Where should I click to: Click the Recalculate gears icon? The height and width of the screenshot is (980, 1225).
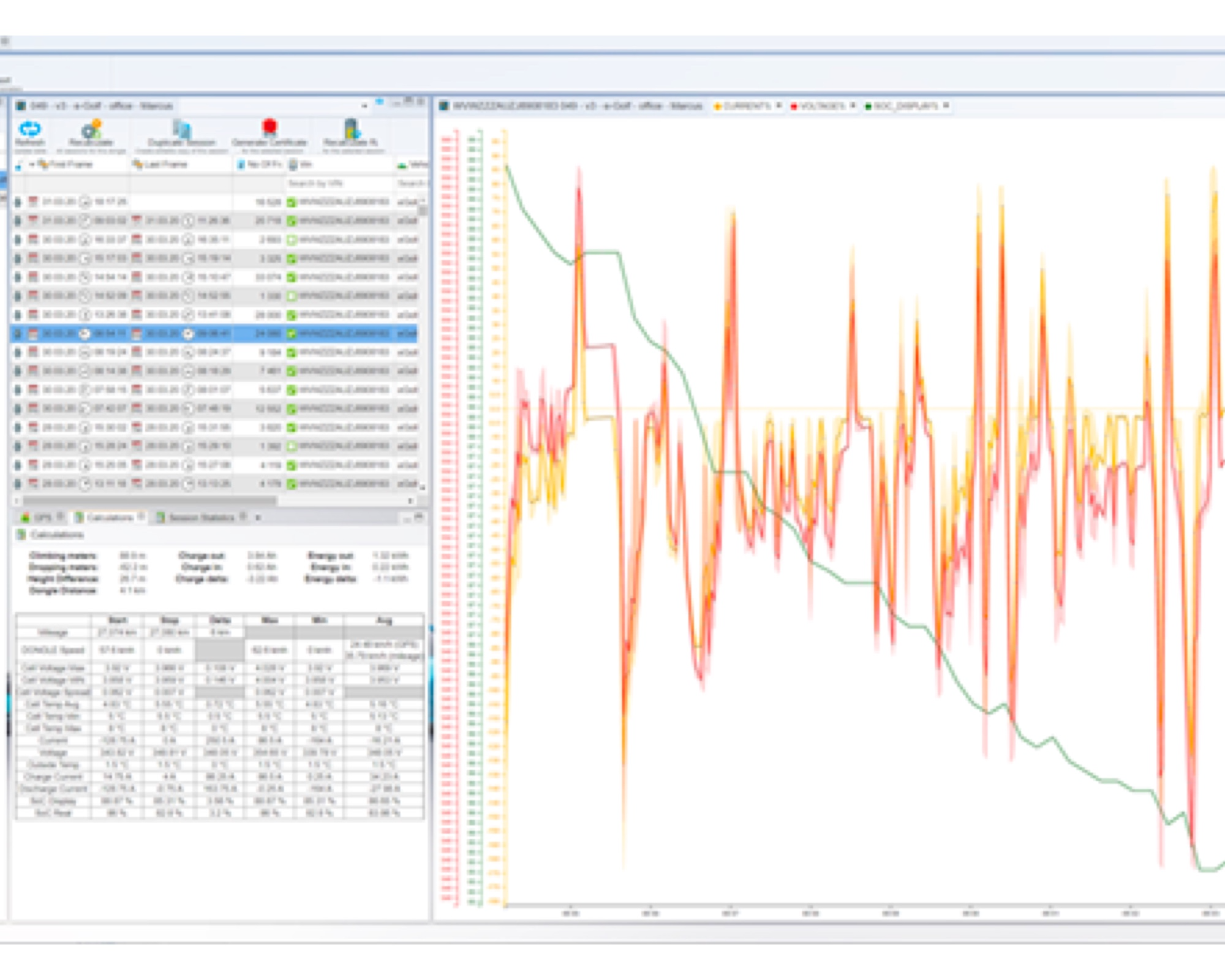coord(91,130)
